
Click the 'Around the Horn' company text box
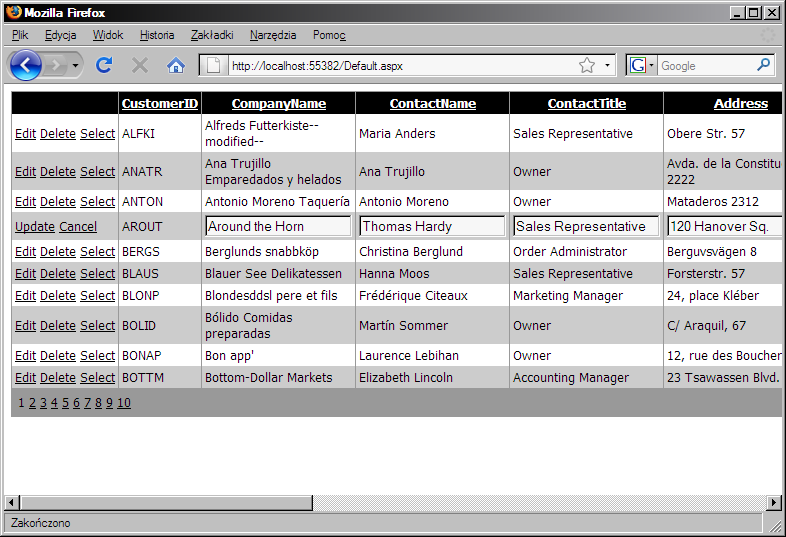tap(278, 226)
